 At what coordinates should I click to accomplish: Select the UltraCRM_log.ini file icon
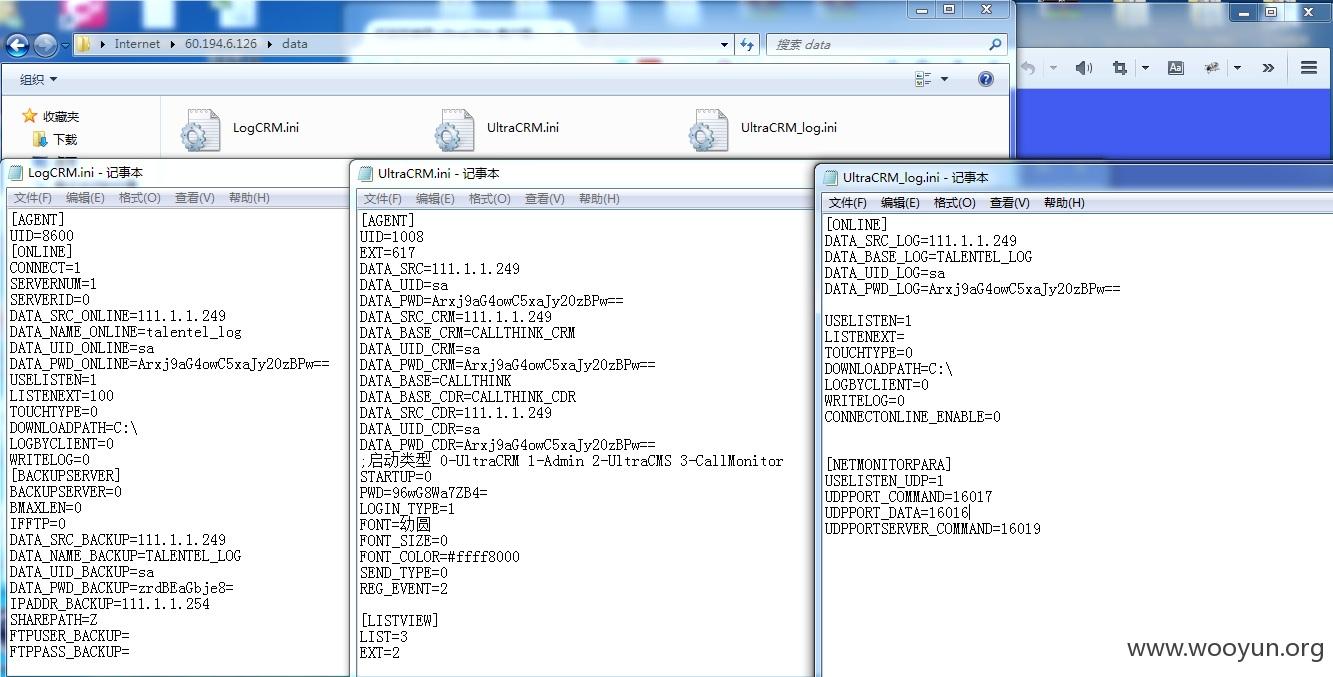tap(708, 131)
